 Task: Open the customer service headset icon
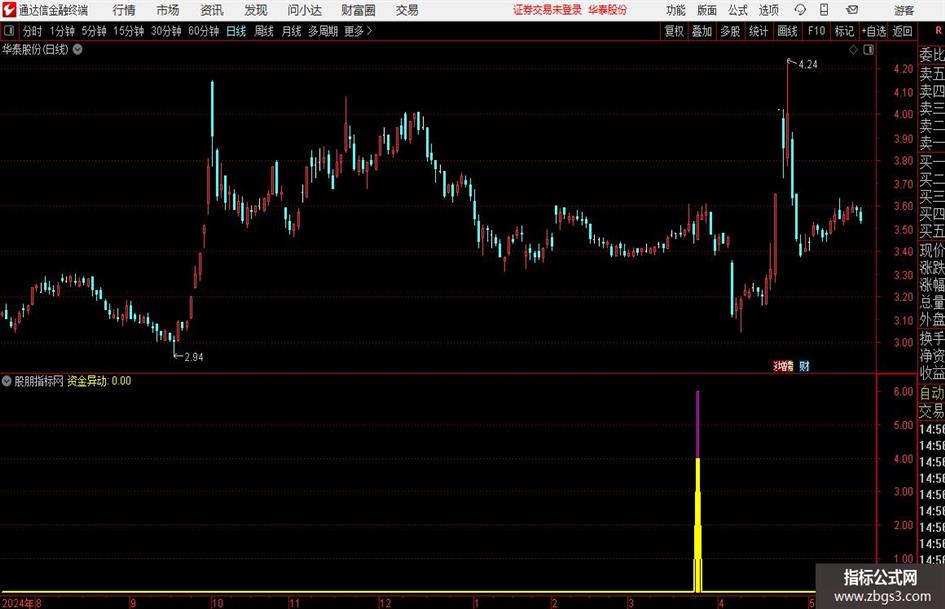pos(800,10)
